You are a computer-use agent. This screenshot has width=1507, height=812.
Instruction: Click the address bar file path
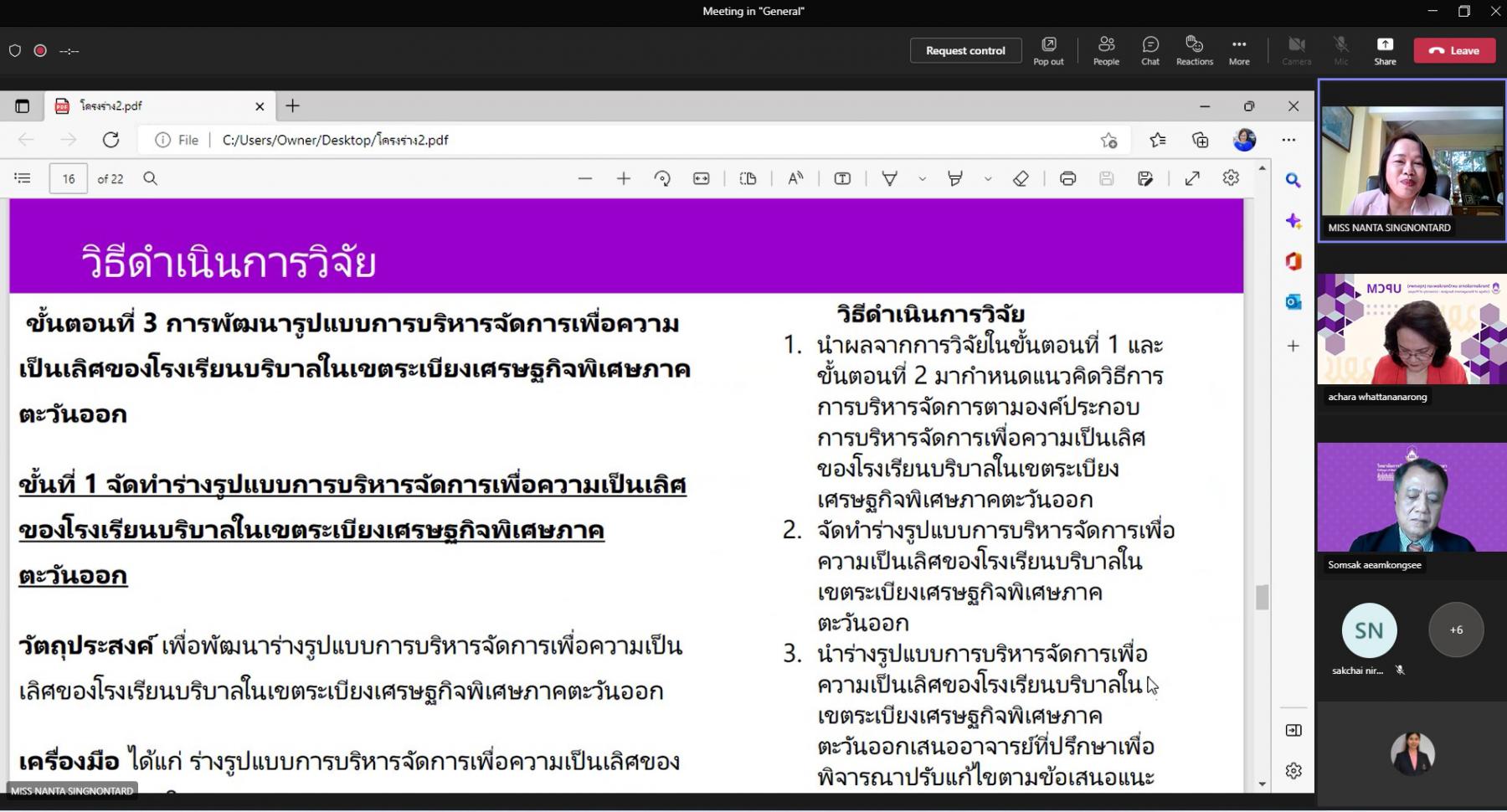[x=335, y=141]
